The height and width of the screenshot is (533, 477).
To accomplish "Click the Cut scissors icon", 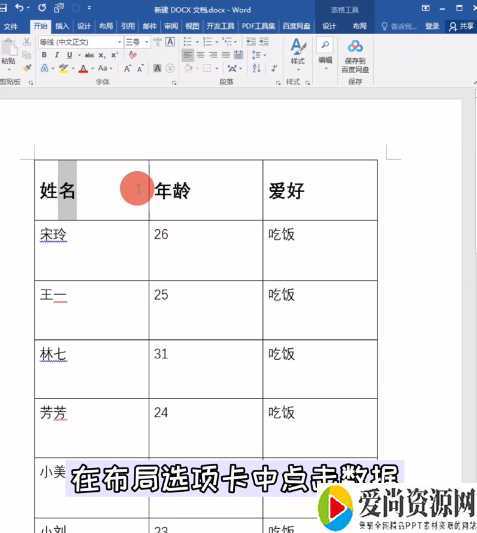I will pyautogui.click(x=27, y=42).
